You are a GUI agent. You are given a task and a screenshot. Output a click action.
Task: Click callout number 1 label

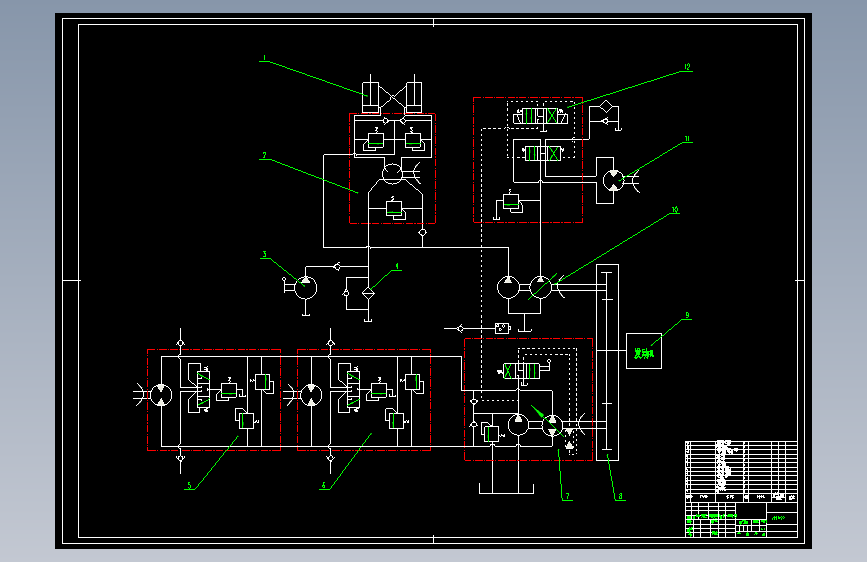click(x=264, y=58)
